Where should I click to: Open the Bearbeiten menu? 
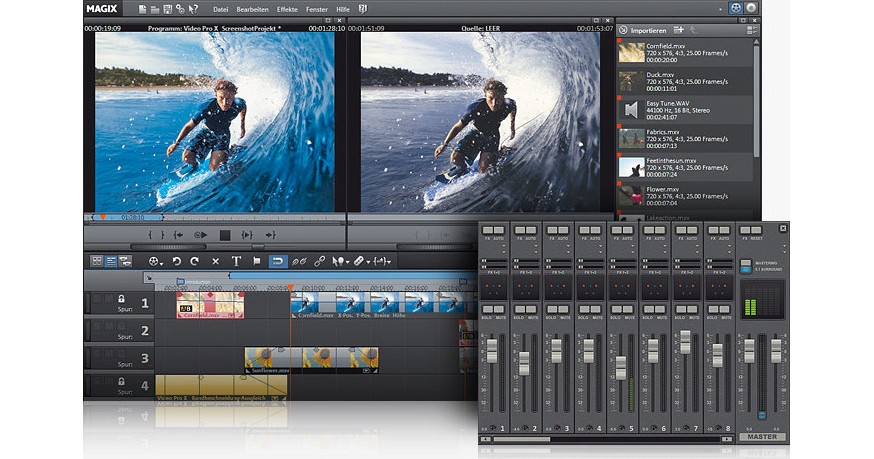253,9
